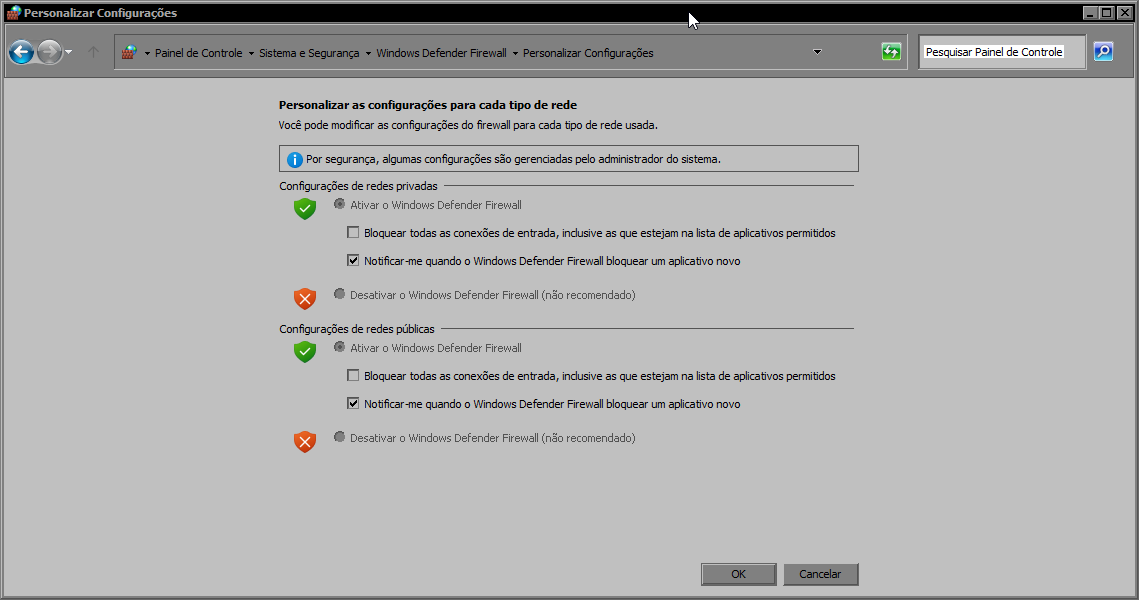
Task: Maximize the Personalizar Configurações window
Action: (1106, 12)
